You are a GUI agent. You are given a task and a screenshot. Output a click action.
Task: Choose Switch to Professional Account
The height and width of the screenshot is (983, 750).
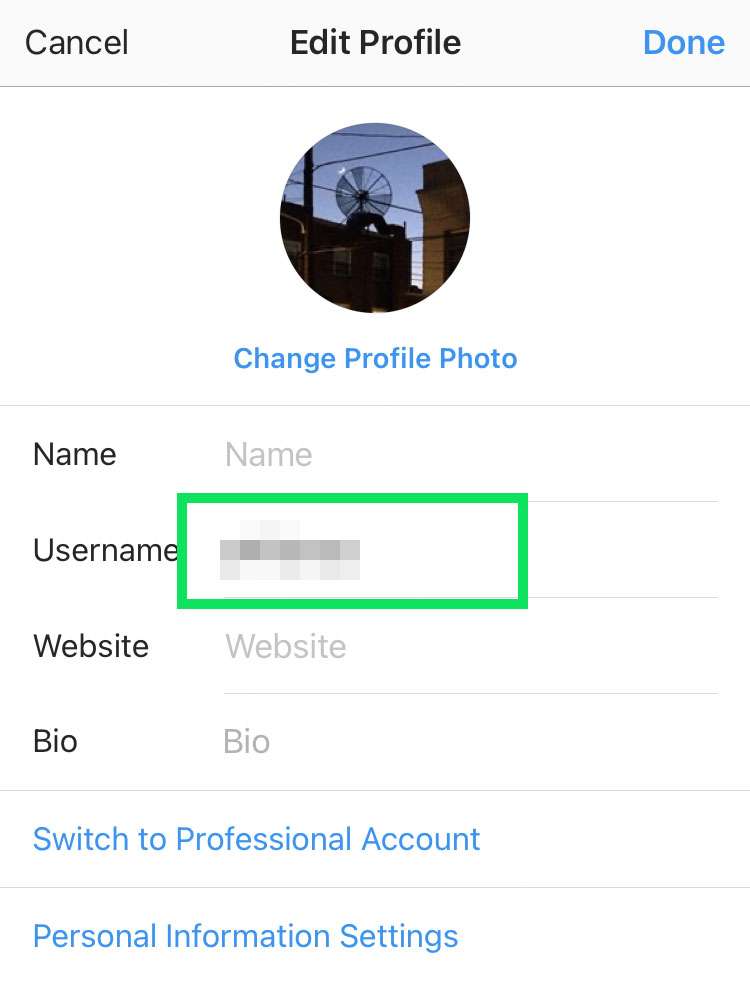click(x=256, y=838)
